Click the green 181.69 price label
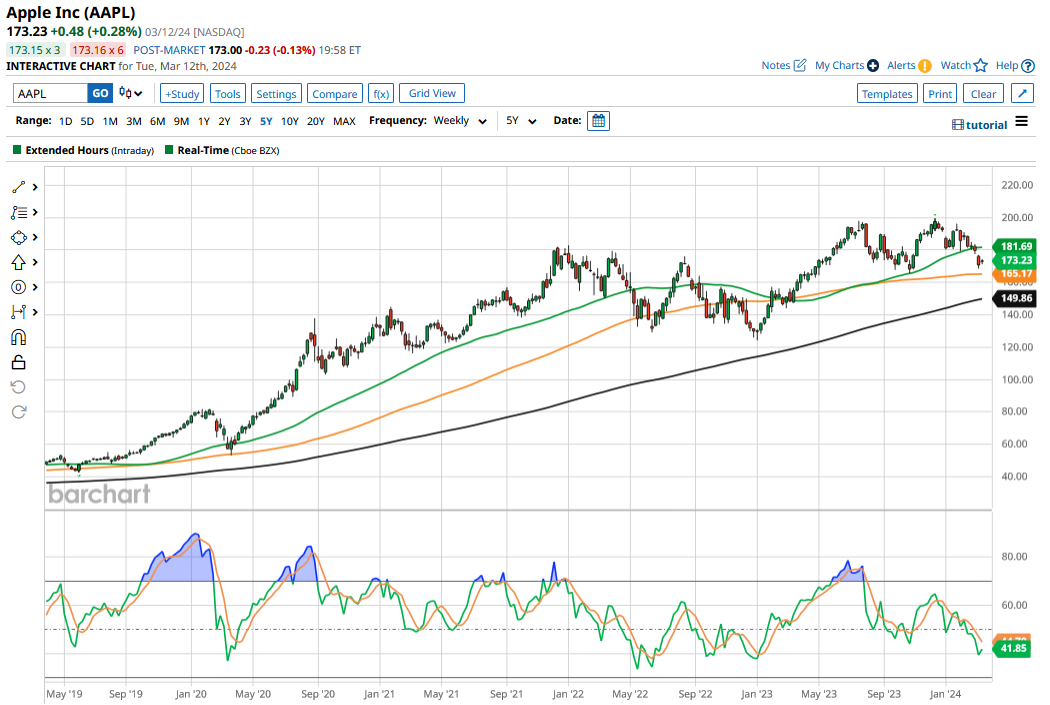The width and height of the screenshot is (1050, 705). point(1016,246)
